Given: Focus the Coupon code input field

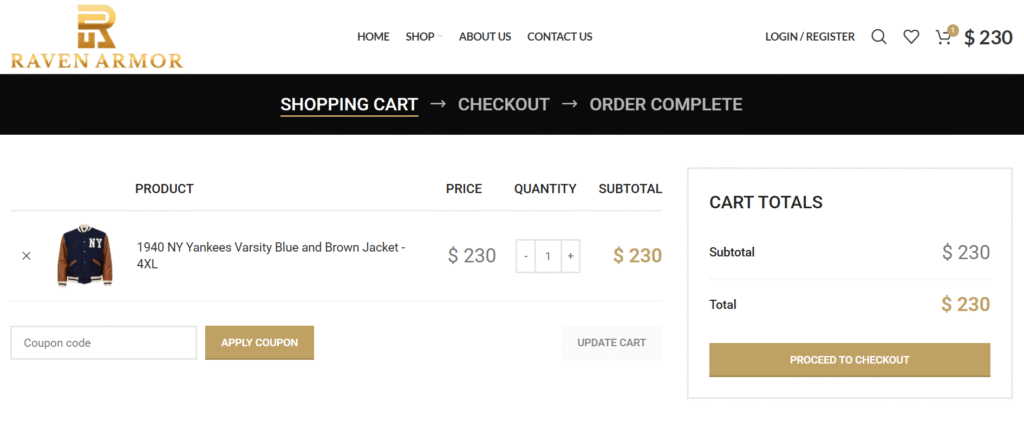Looking at the screenshot, I should 103,343.
